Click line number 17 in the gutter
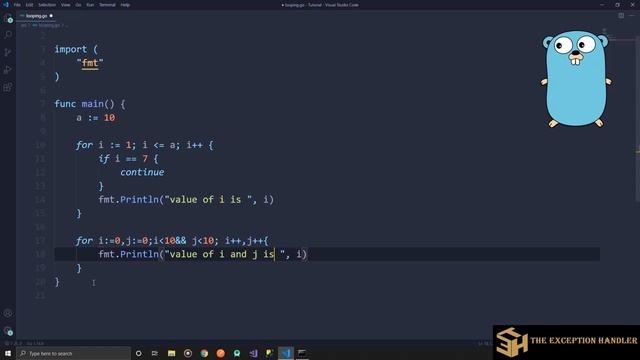 (x=40, y=241)
